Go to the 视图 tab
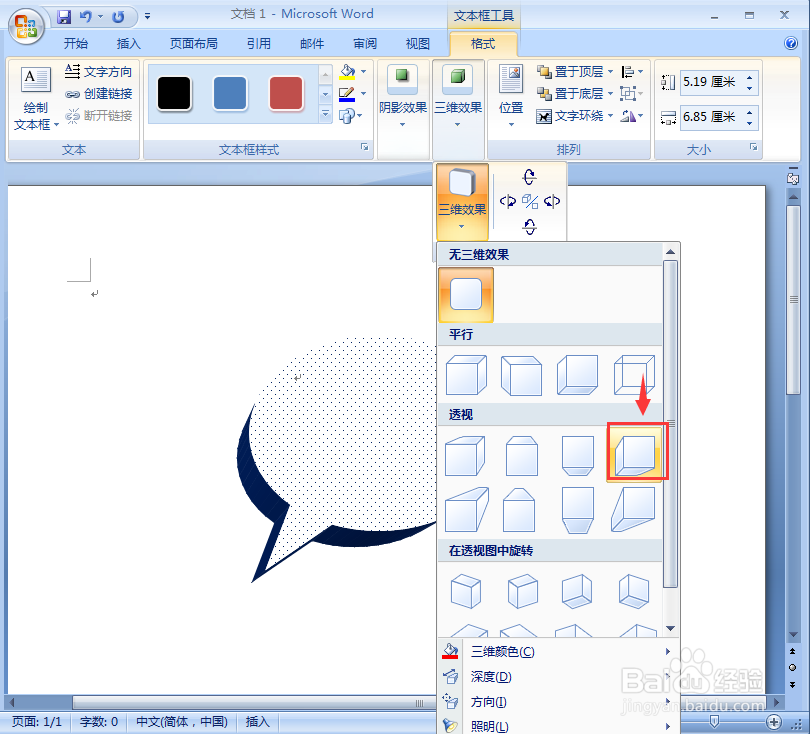The height and width of the screenshot is (734, 810). [x=417, y=44]
